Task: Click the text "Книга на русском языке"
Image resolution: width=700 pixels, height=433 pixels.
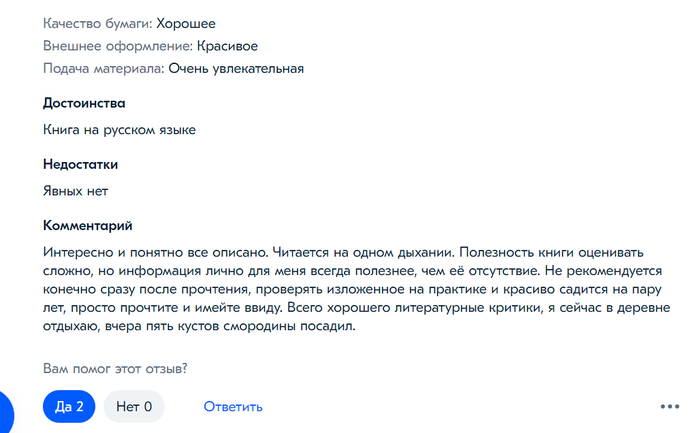Action: point(119,130)
